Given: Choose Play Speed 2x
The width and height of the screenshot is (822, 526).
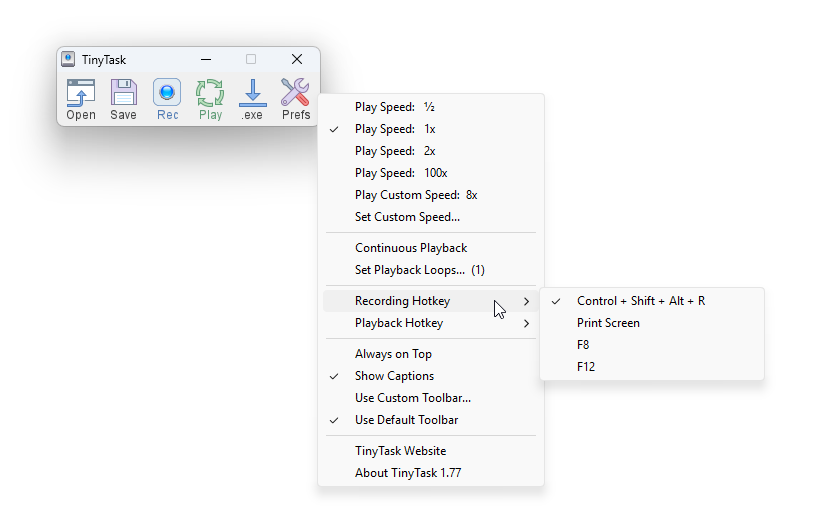Looking at the screenshot, I should tap(431, 151).
